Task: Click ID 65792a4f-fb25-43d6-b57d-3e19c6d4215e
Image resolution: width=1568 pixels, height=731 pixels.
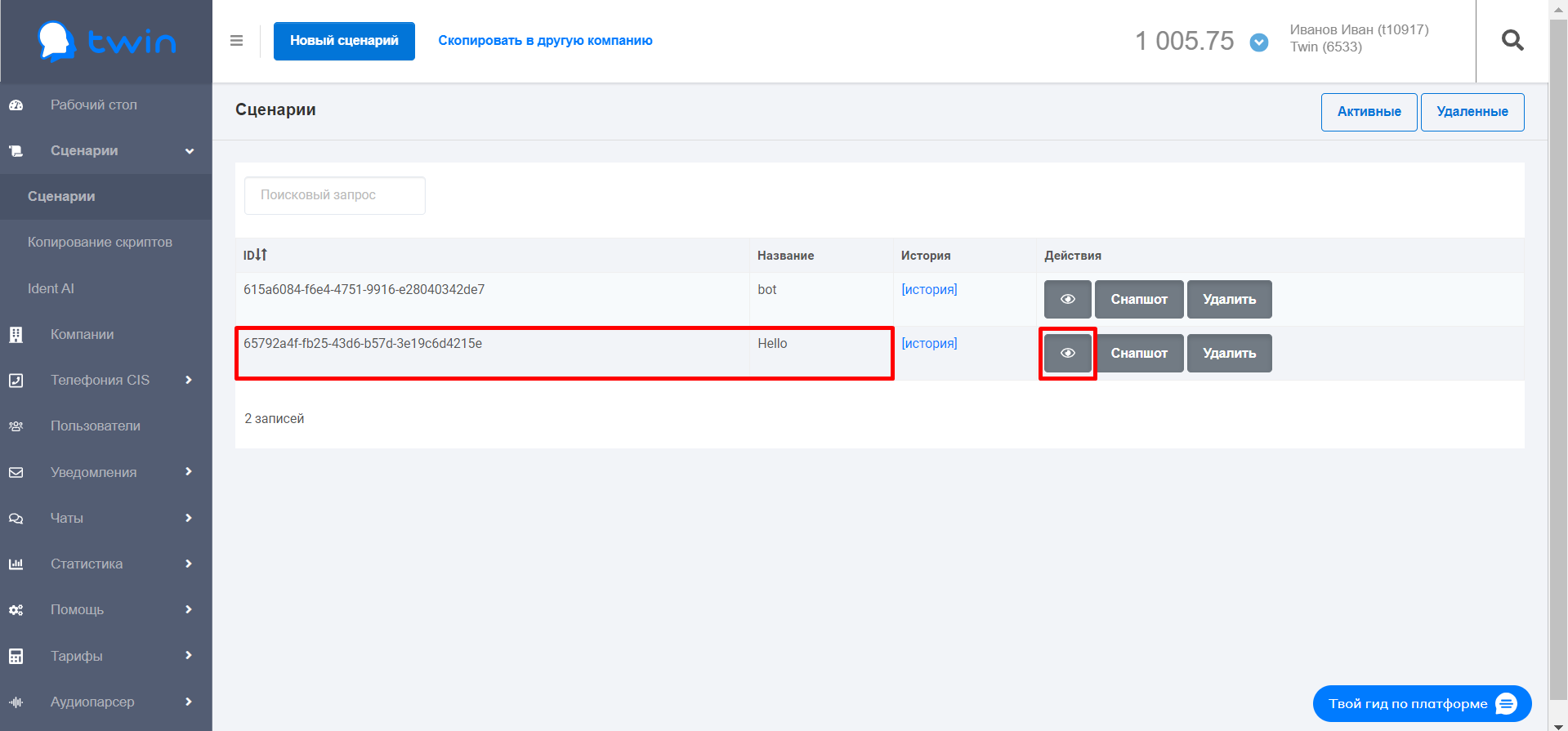Action: point(363,343)
